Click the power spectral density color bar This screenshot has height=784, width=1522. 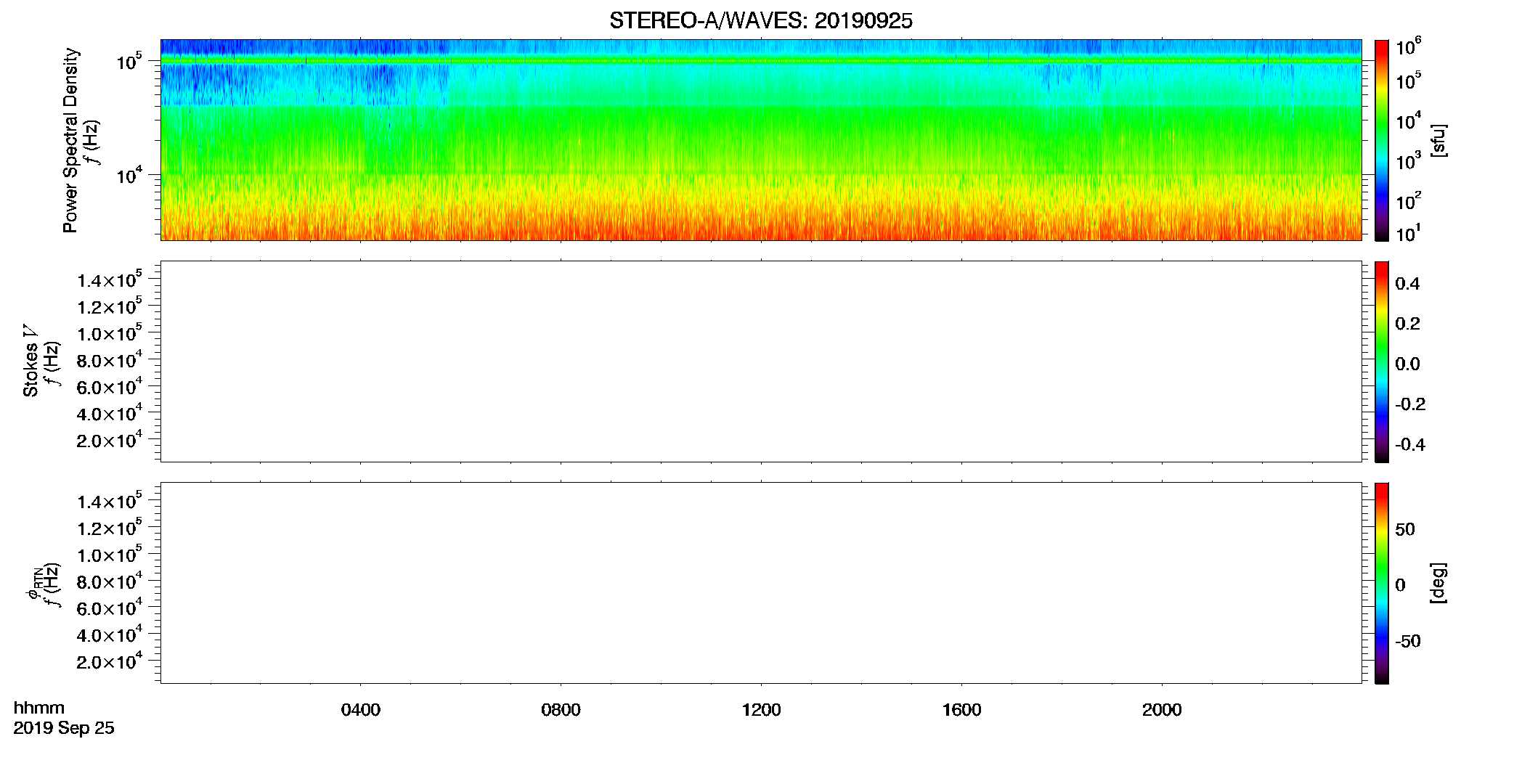1382,140
